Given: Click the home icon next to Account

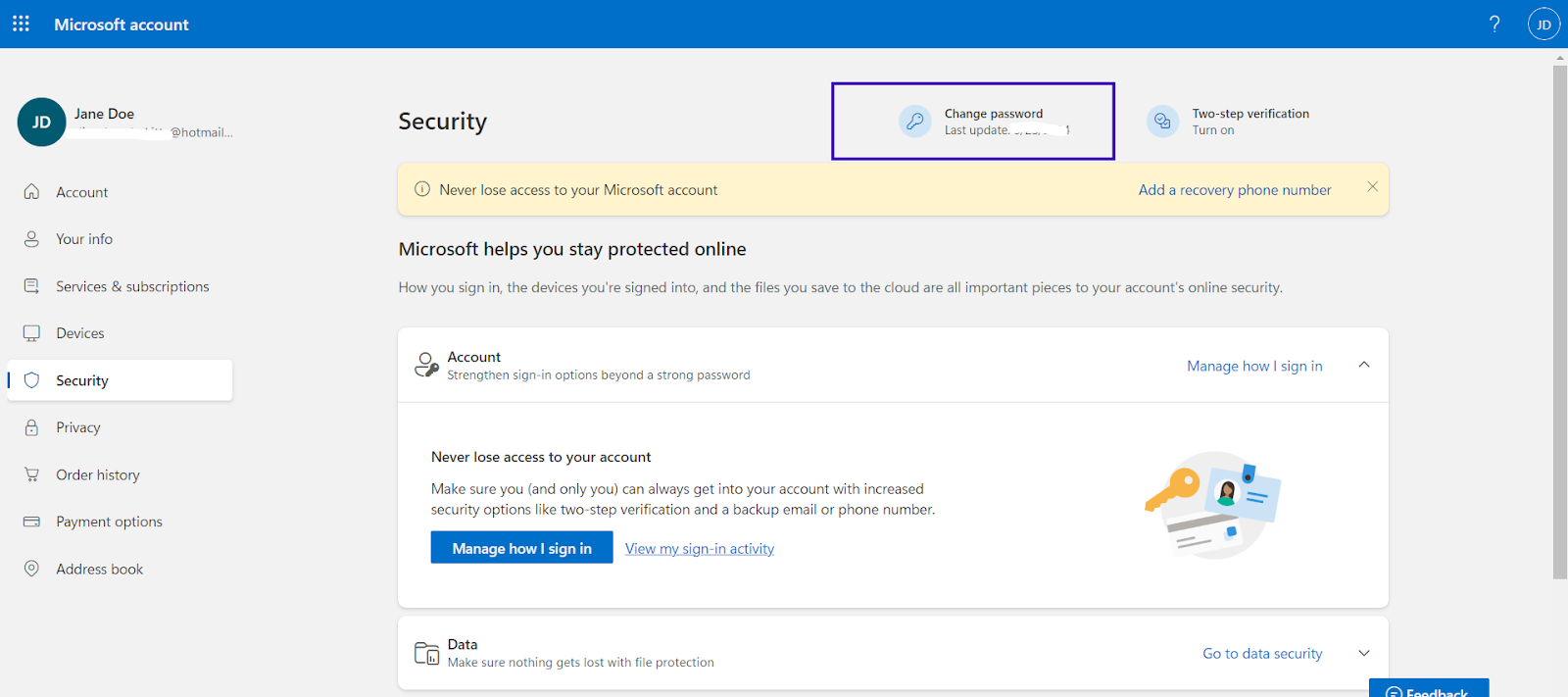Looking at the screenshot, I should click(31, 192).
